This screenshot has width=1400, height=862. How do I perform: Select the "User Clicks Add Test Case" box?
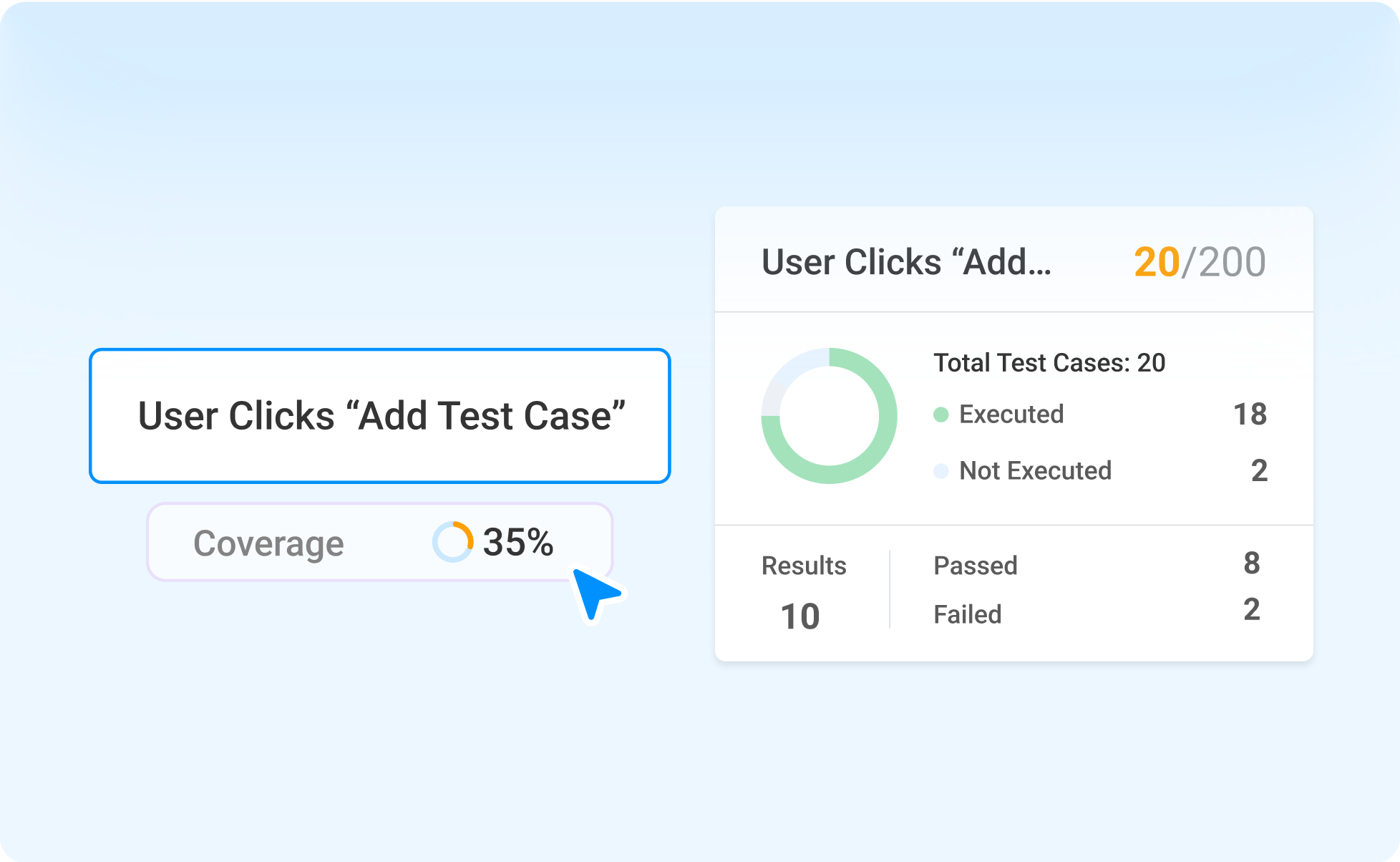coord(380,416)
